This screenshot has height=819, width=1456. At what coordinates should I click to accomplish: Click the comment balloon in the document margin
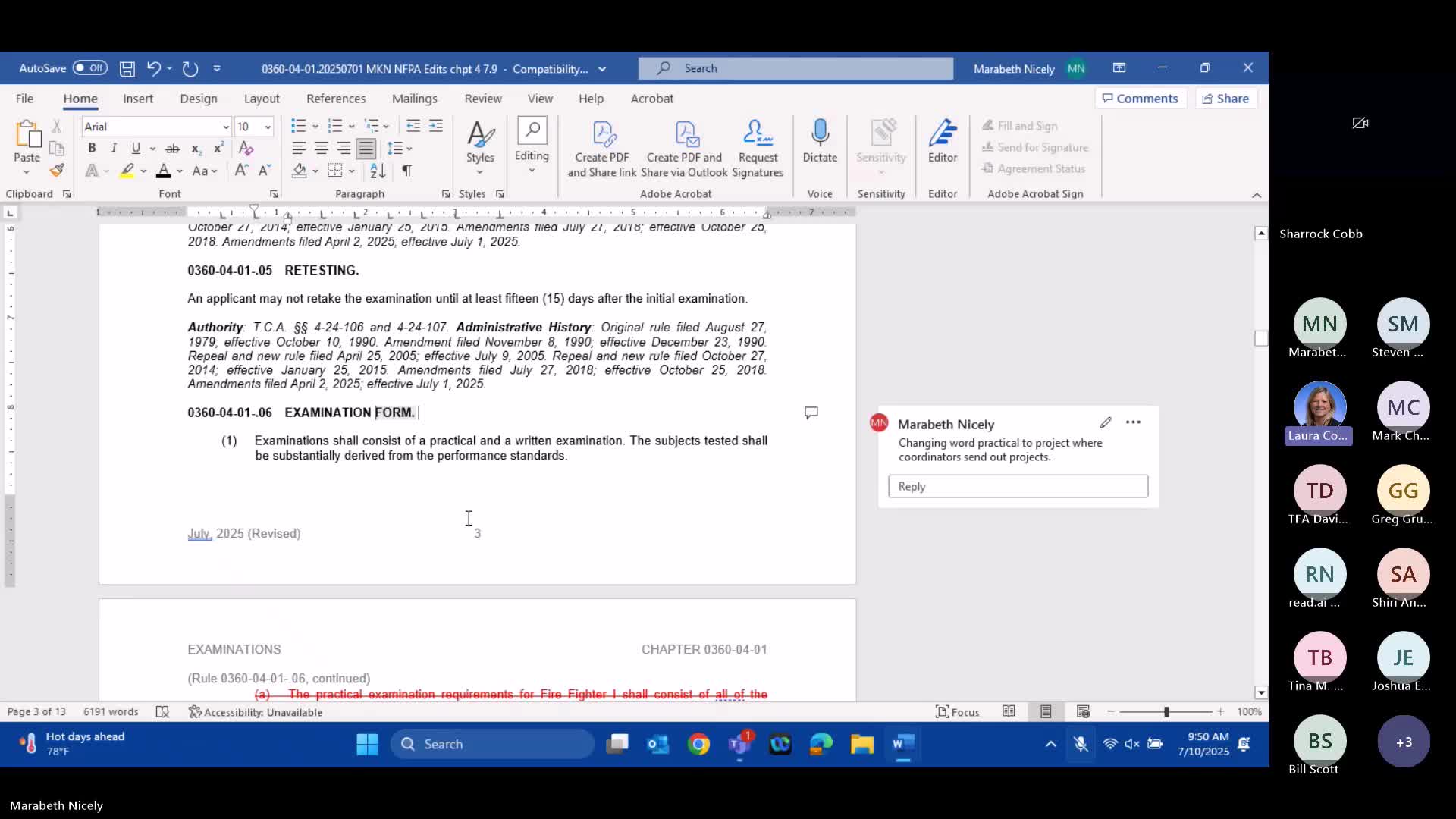[x=811, y=413]
